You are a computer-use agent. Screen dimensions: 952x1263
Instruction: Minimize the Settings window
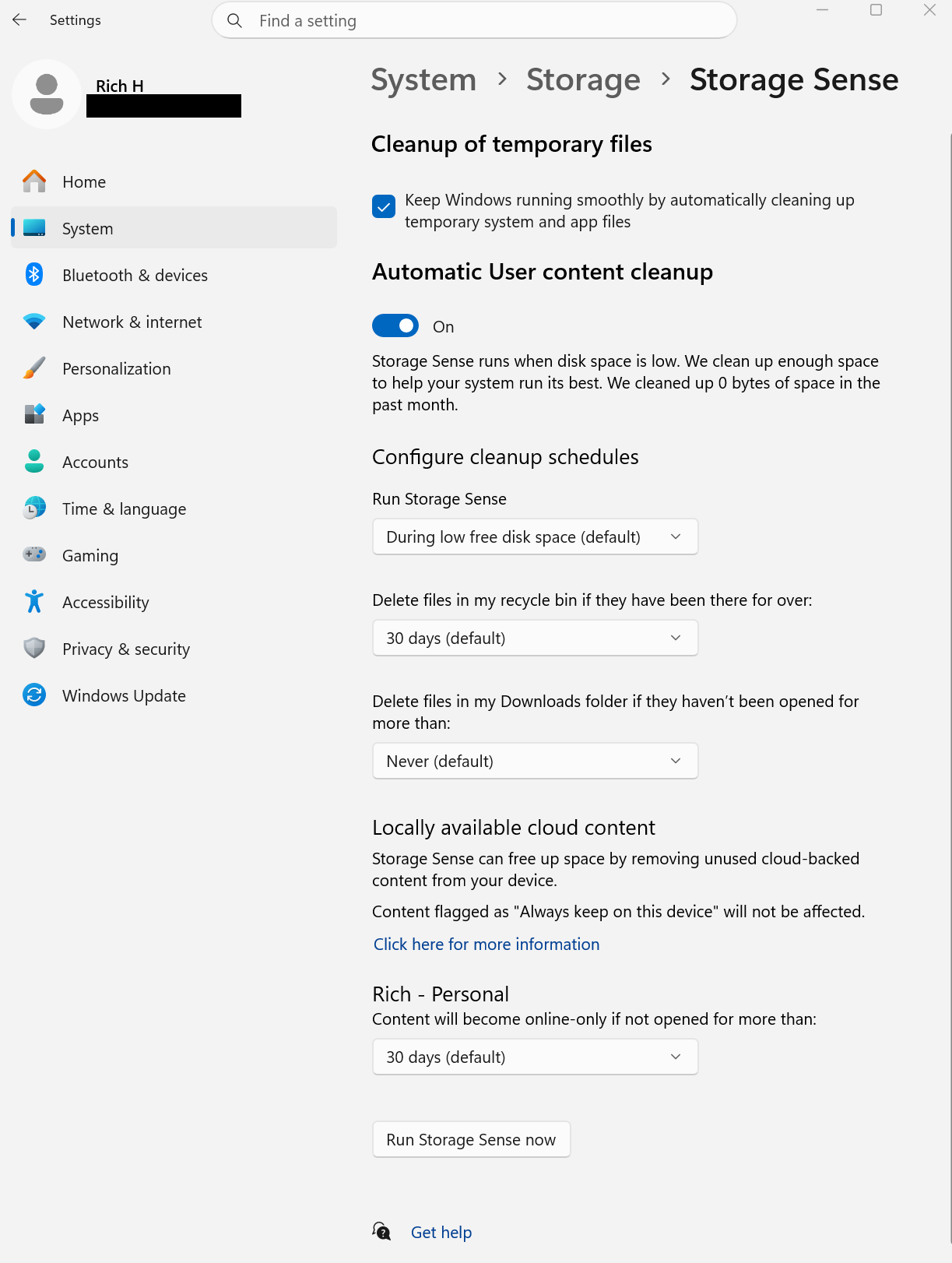tap(822, 10)
